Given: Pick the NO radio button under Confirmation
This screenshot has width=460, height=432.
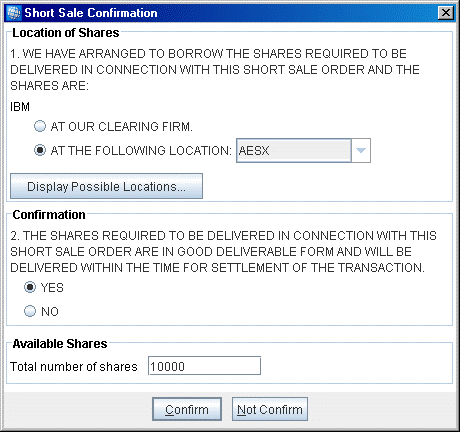Looking at the screenshot, I should (30, 311).
